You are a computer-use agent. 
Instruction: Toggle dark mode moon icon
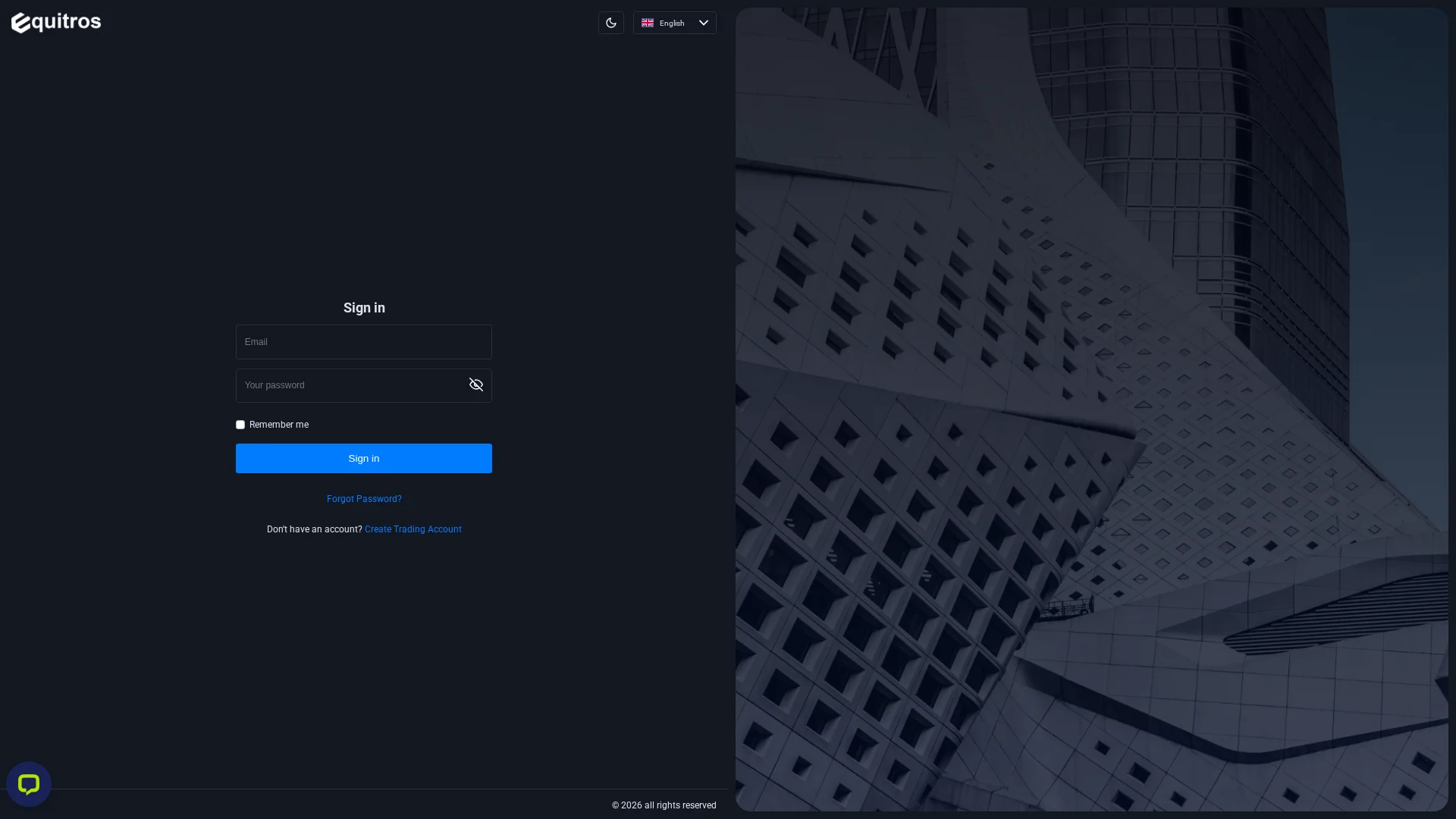(x=611, y=23)
